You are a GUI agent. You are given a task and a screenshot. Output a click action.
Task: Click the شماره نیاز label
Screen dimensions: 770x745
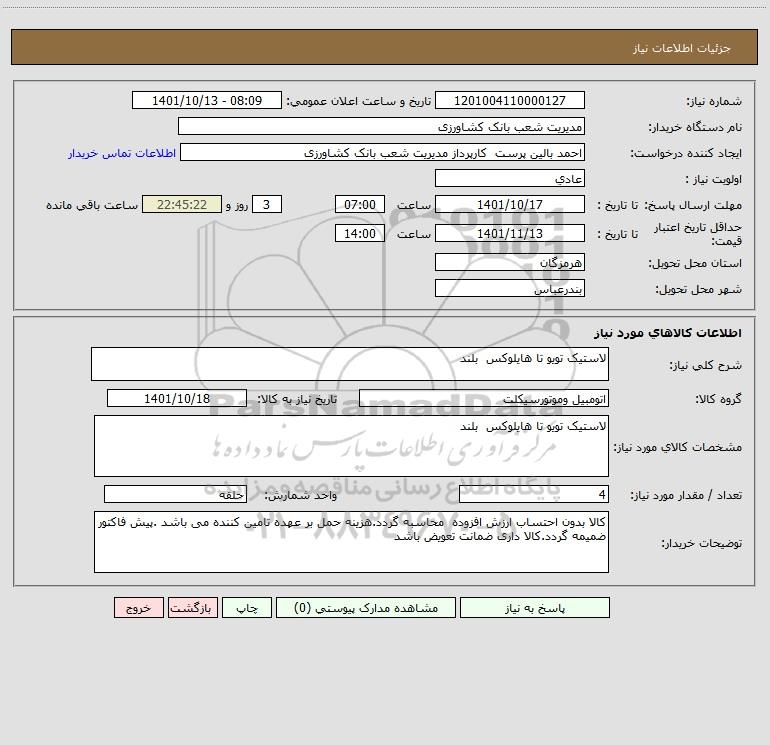[x=714, y=101]
